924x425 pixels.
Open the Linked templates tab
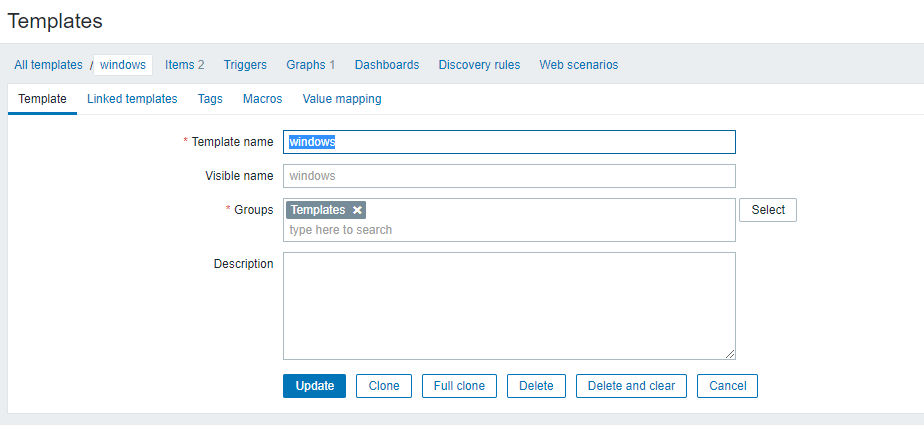click(132, 99)
